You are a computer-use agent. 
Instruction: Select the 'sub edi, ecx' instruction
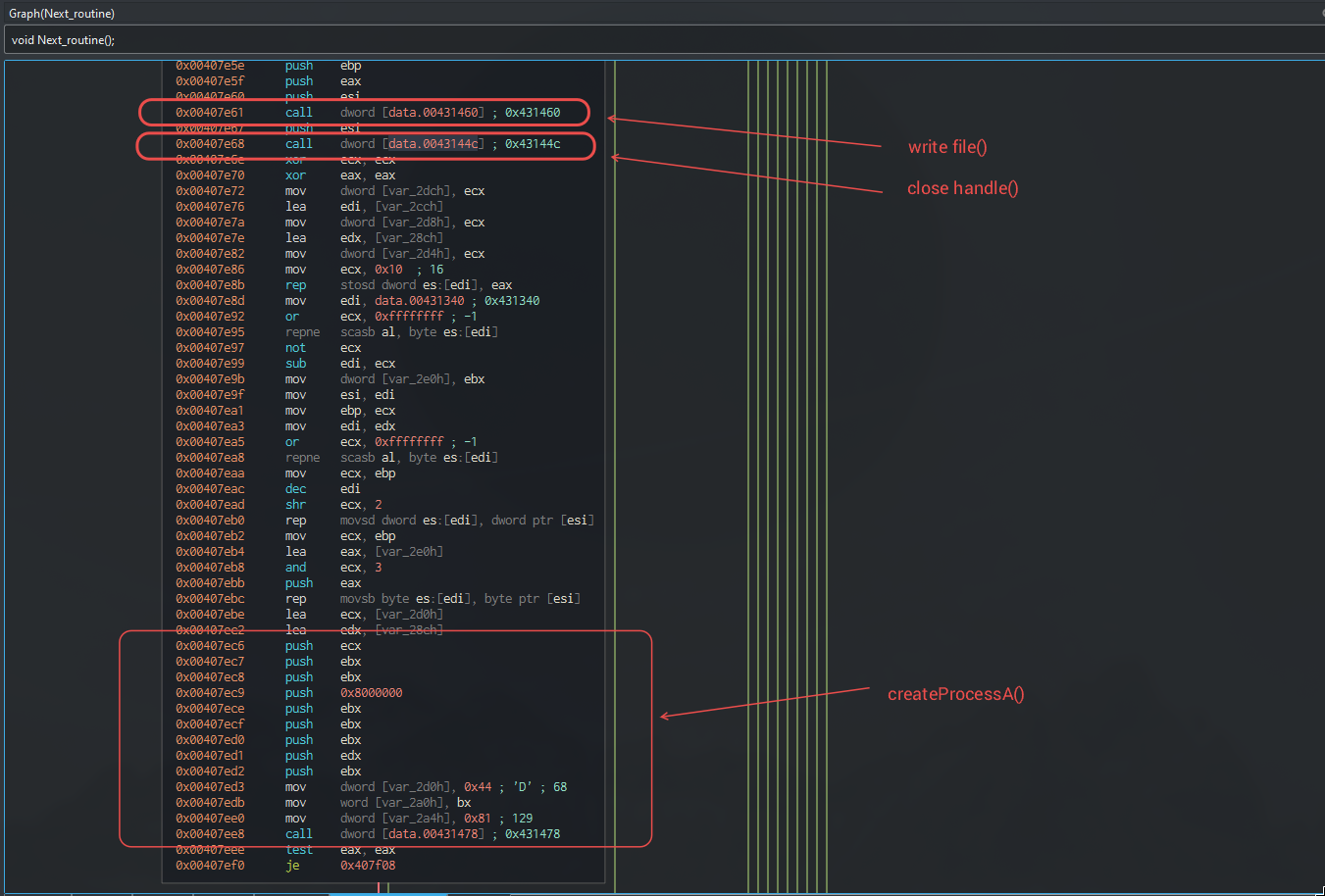point(340,364)
